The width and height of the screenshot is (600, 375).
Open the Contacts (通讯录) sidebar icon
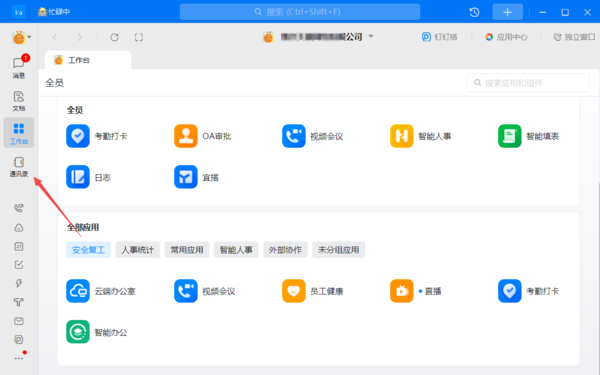point(19,167)
